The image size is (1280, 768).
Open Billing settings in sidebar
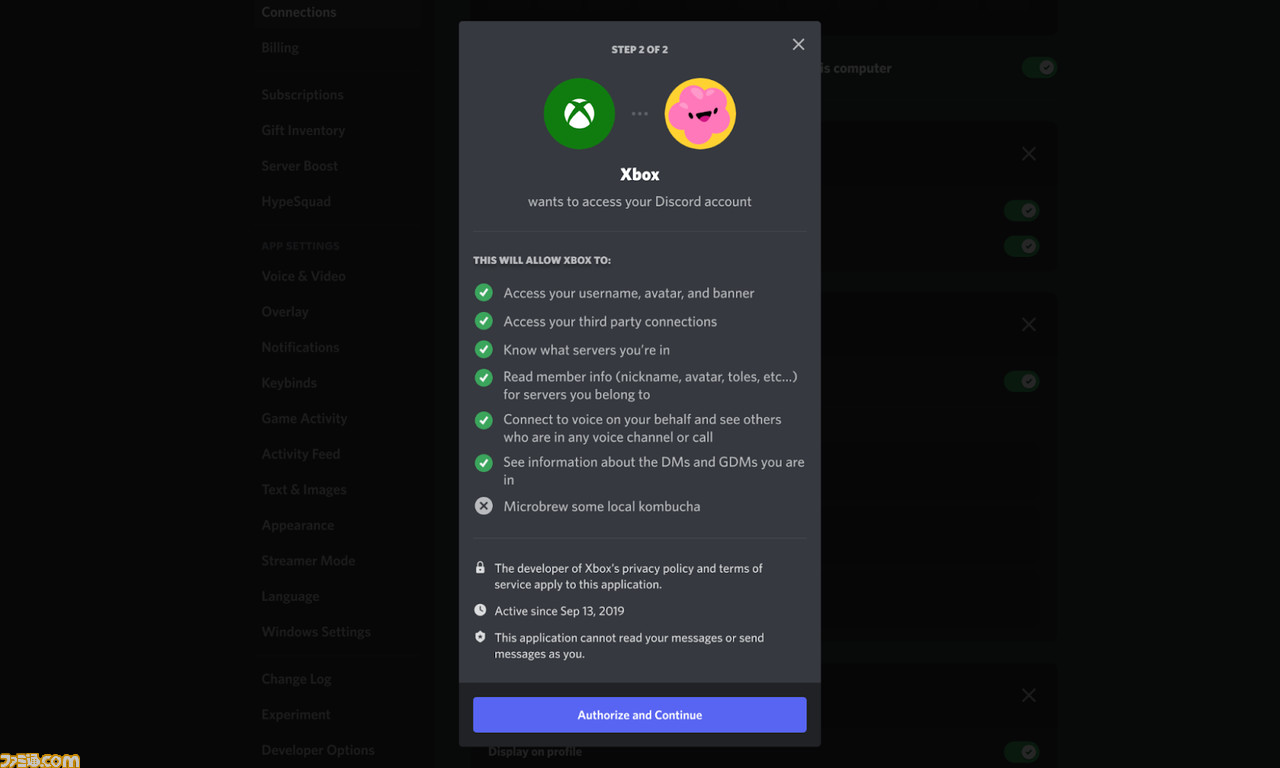[280, 47]
